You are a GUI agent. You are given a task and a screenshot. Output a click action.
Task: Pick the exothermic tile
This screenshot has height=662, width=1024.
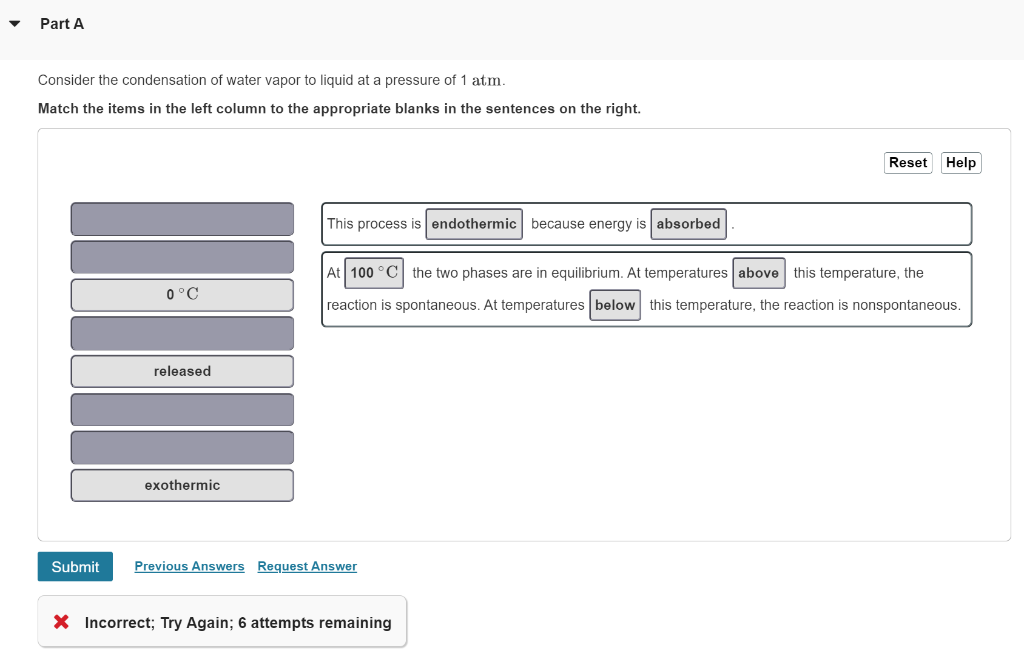tap(182, 485)
